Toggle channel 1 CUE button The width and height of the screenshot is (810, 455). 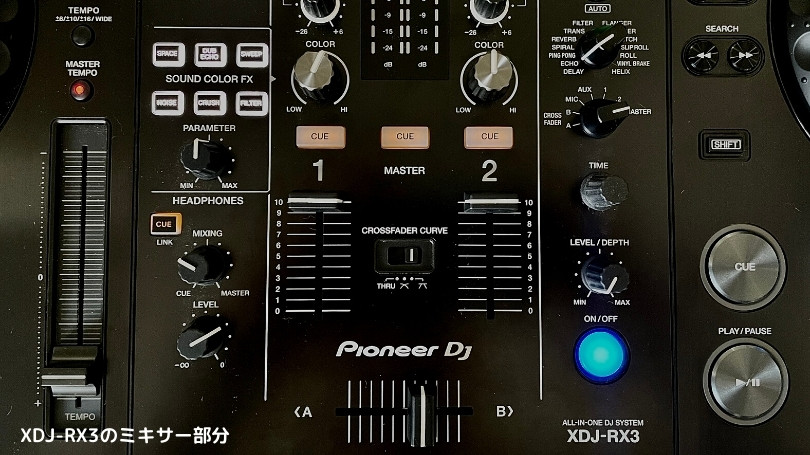pyautogui.click(x=320, y=136)
